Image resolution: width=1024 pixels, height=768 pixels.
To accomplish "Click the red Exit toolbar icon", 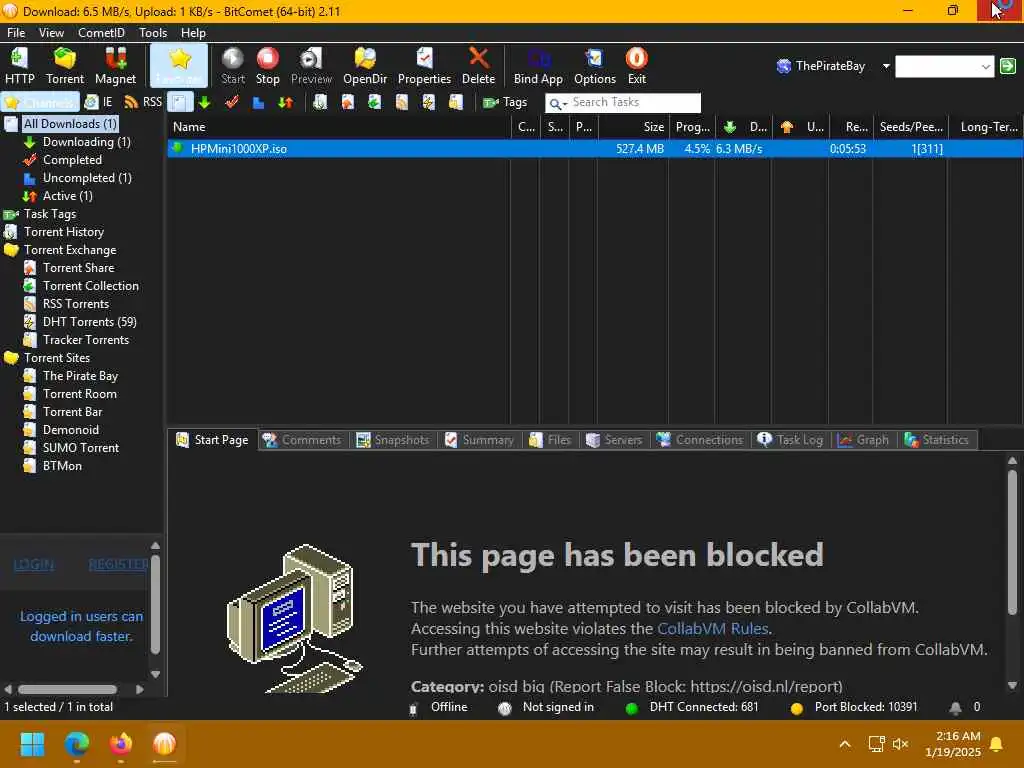I will (x=637, y=65).
